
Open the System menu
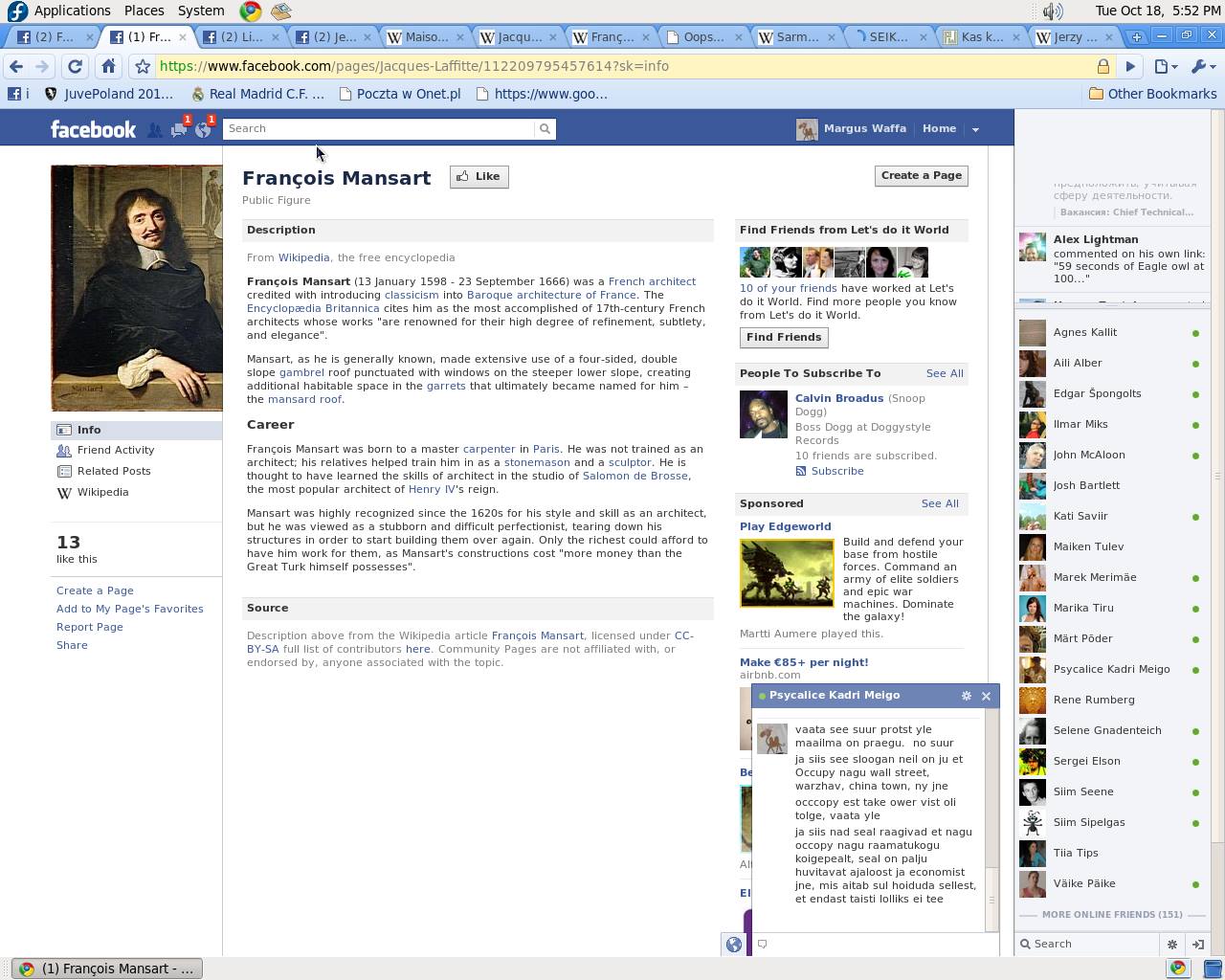click(201, 11)
